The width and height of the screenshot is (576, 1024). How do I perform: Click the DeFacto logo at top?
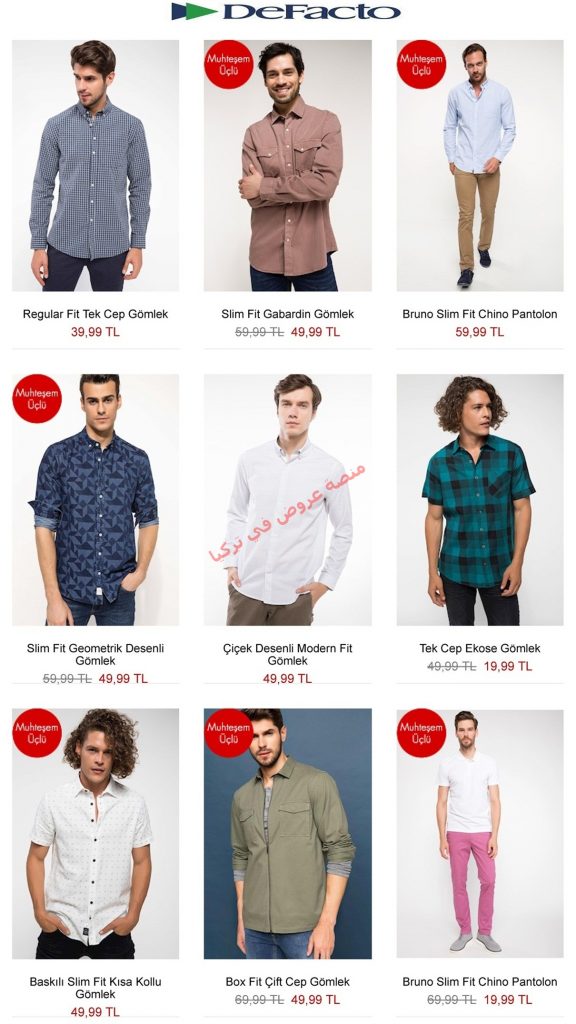pos(286,11)
